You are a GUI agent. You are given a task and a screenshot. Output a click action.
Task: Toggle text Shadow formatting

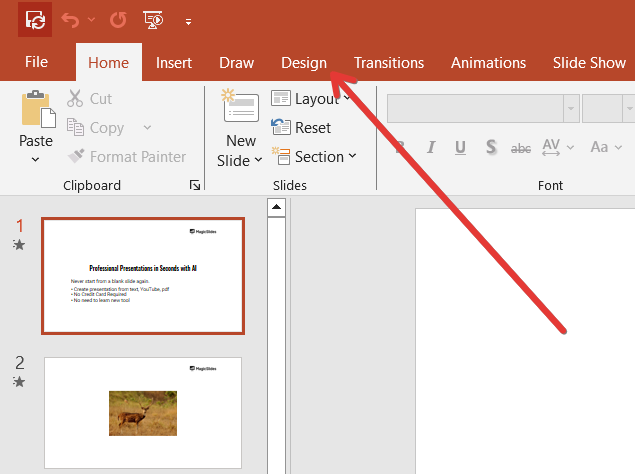click(491, 147)
